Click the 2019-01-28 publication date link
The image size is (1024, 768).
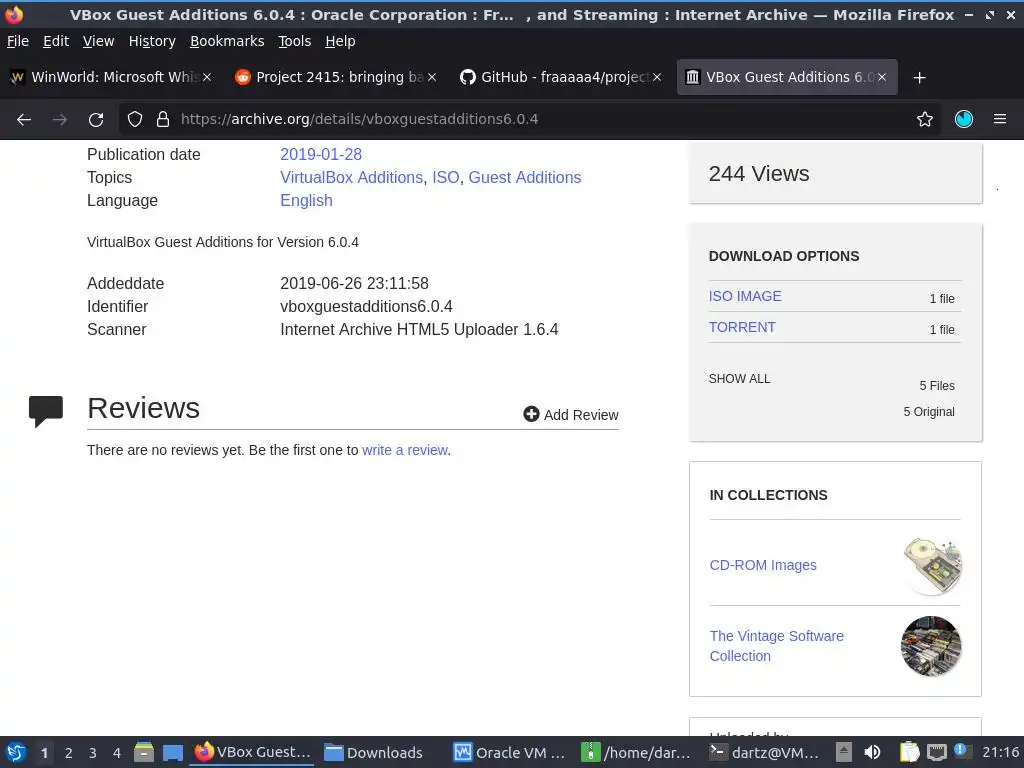point(321,154)
